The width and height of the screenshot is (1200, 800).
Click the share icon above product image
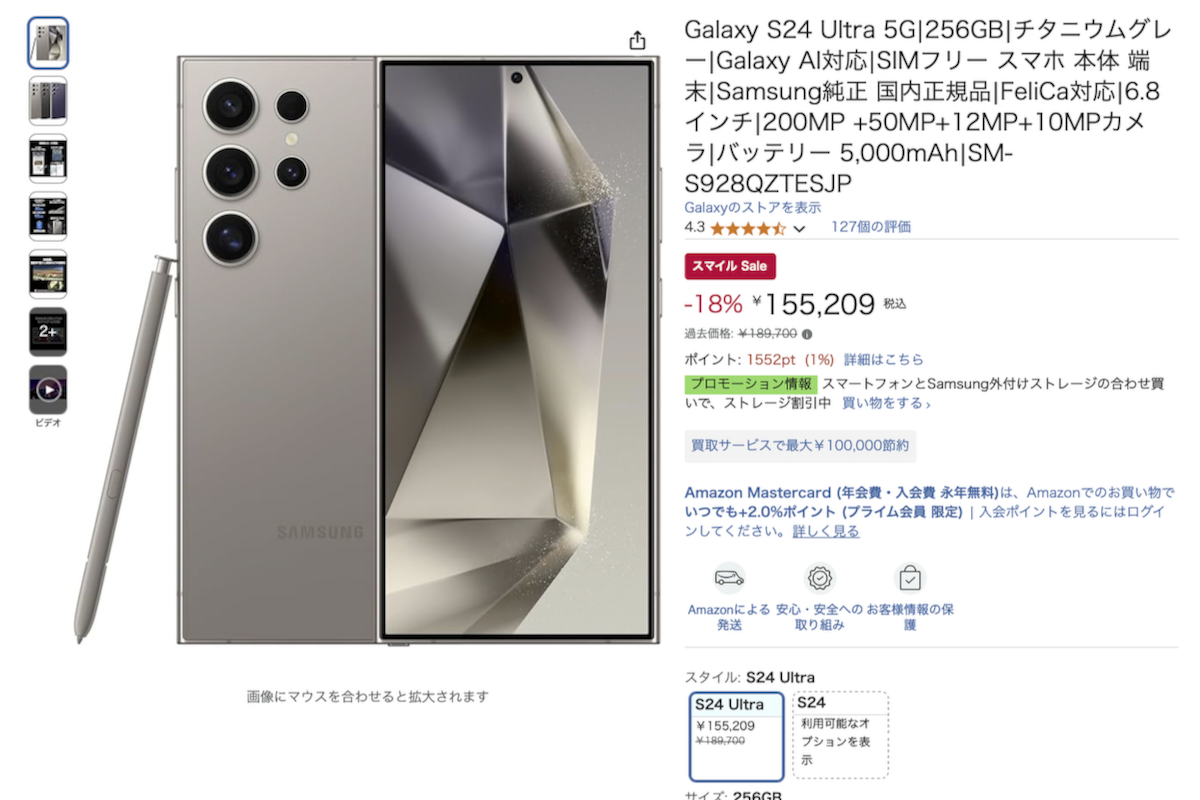(638, 41)
